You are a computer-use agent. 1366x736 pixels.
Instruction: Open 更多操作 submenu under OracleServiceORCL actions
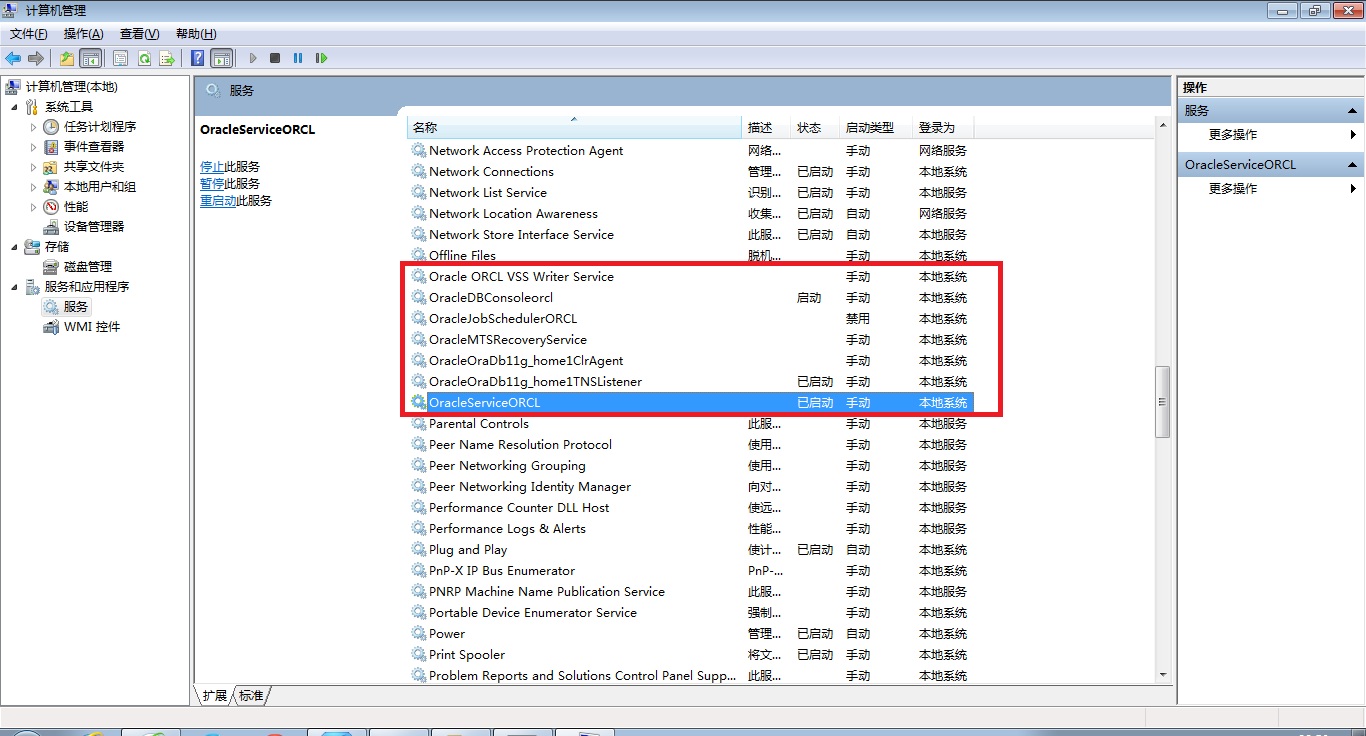[x=1270, y=189]
